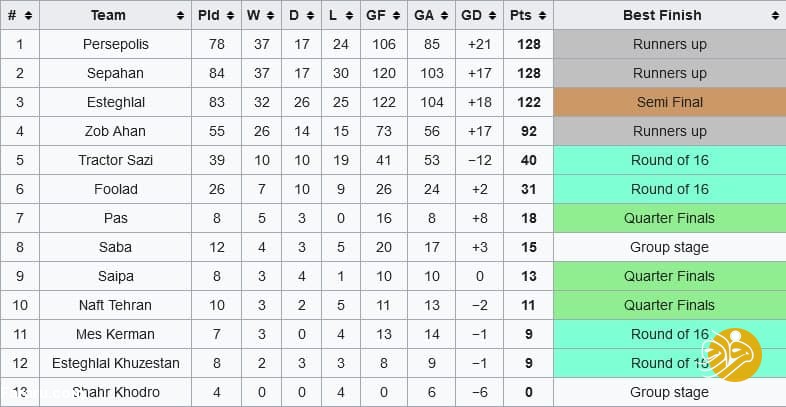Sort by GD goal difference arrows

(491, 15)
